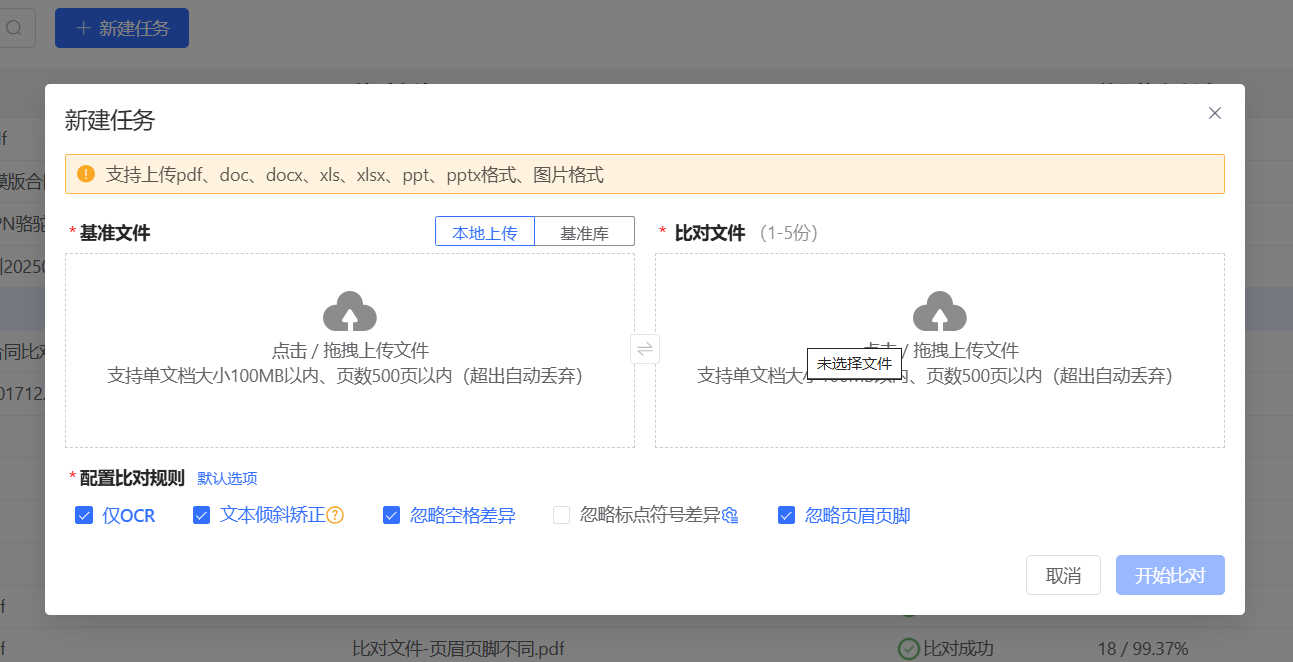Click the 开始比对 button
Image resolution: width=1293 pixels, height=662 pixels.
1170,575
